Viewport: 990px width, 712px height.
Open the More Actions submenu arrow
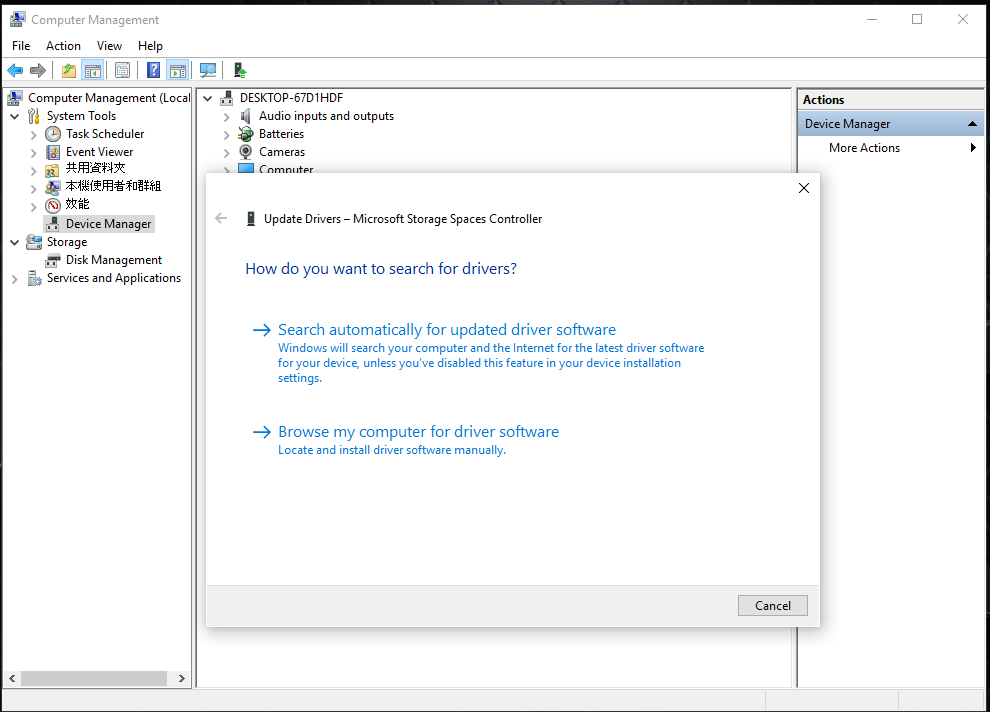(973, 148)
